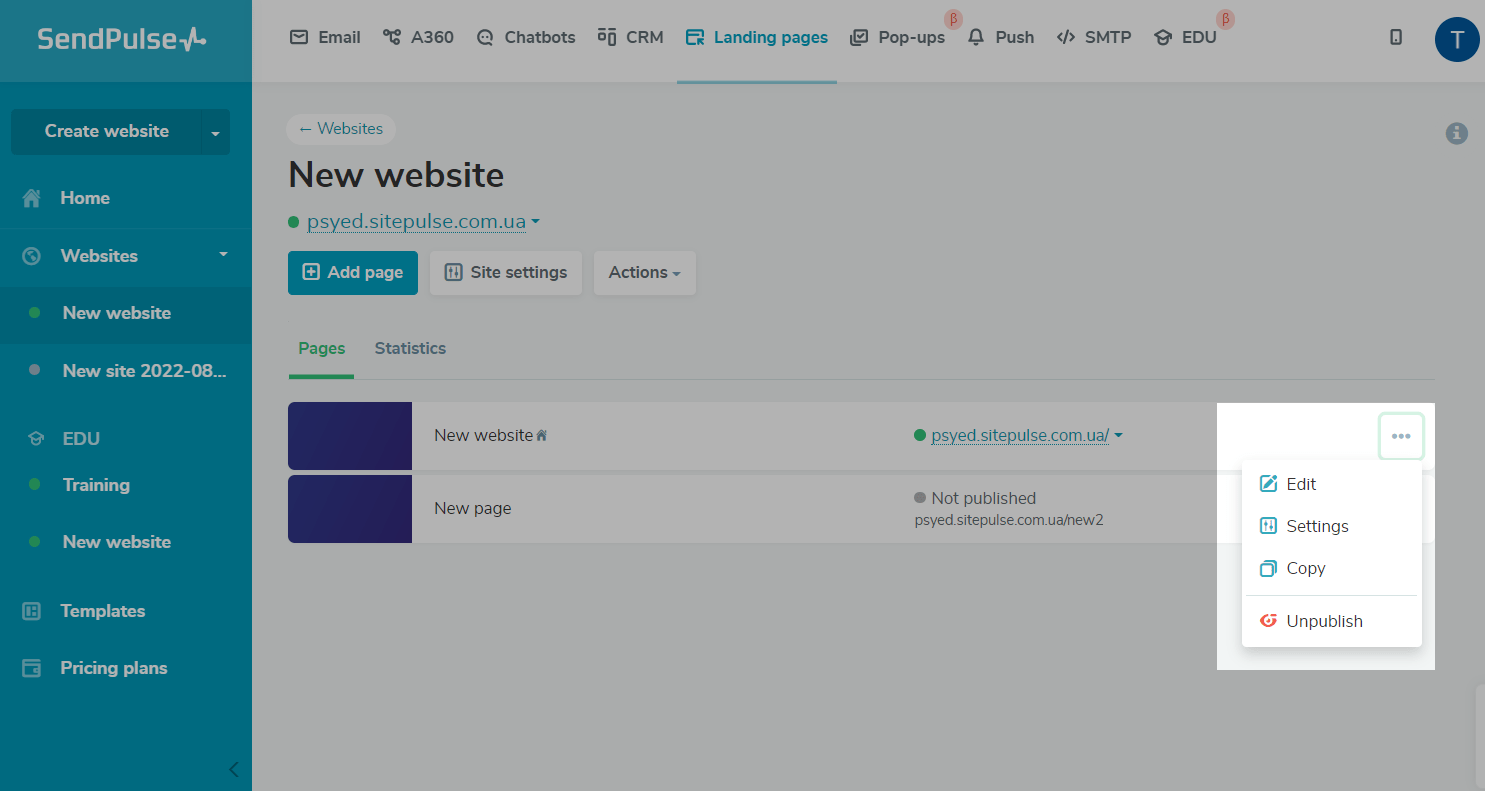Open the New website page title
The width and height of the screenshot is (1485, 791).
(484, 436)
